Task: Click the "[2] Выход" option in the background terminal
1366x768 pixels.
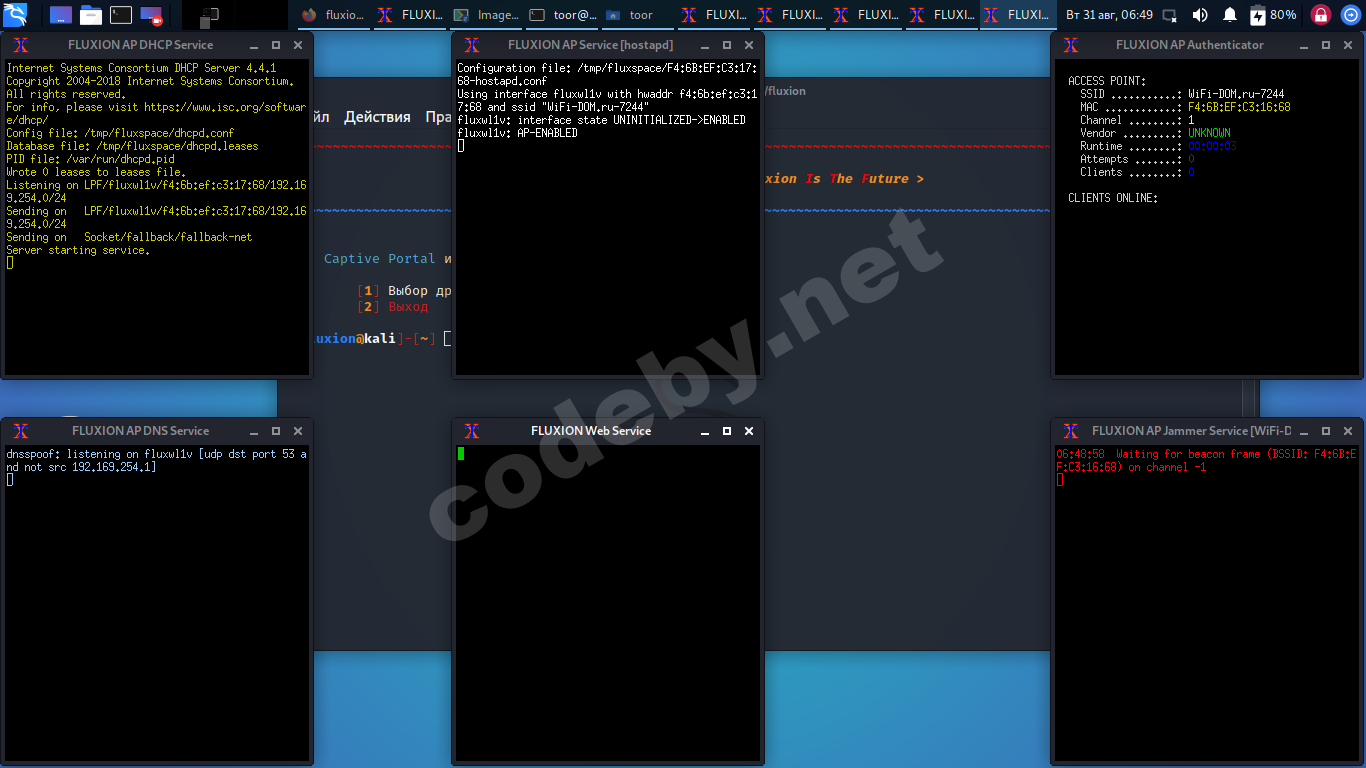Action: click(x=393, y=307)
